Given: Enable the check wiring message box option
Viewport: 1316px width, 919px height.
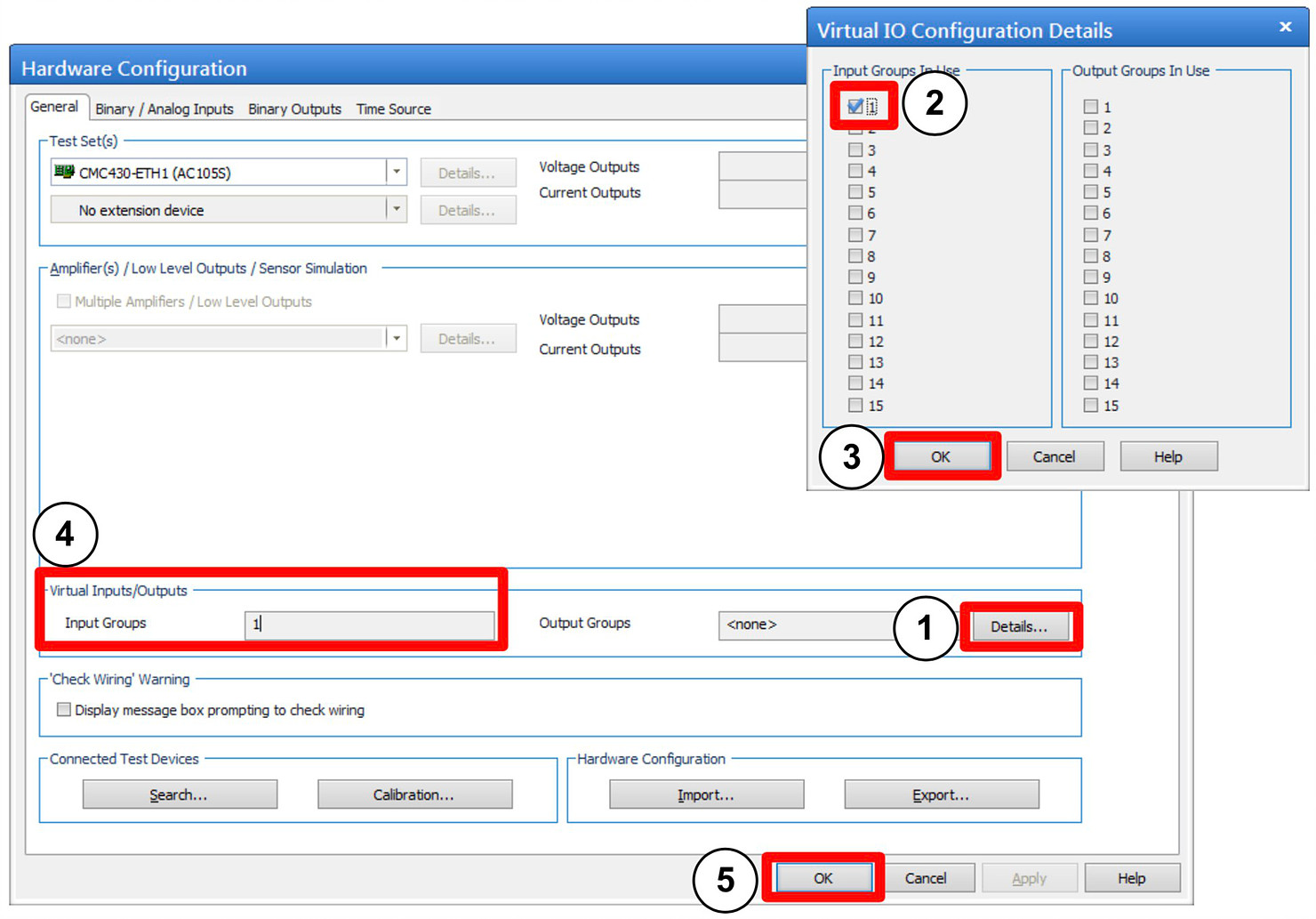Looking at the screenshot, I should (64, 710).
